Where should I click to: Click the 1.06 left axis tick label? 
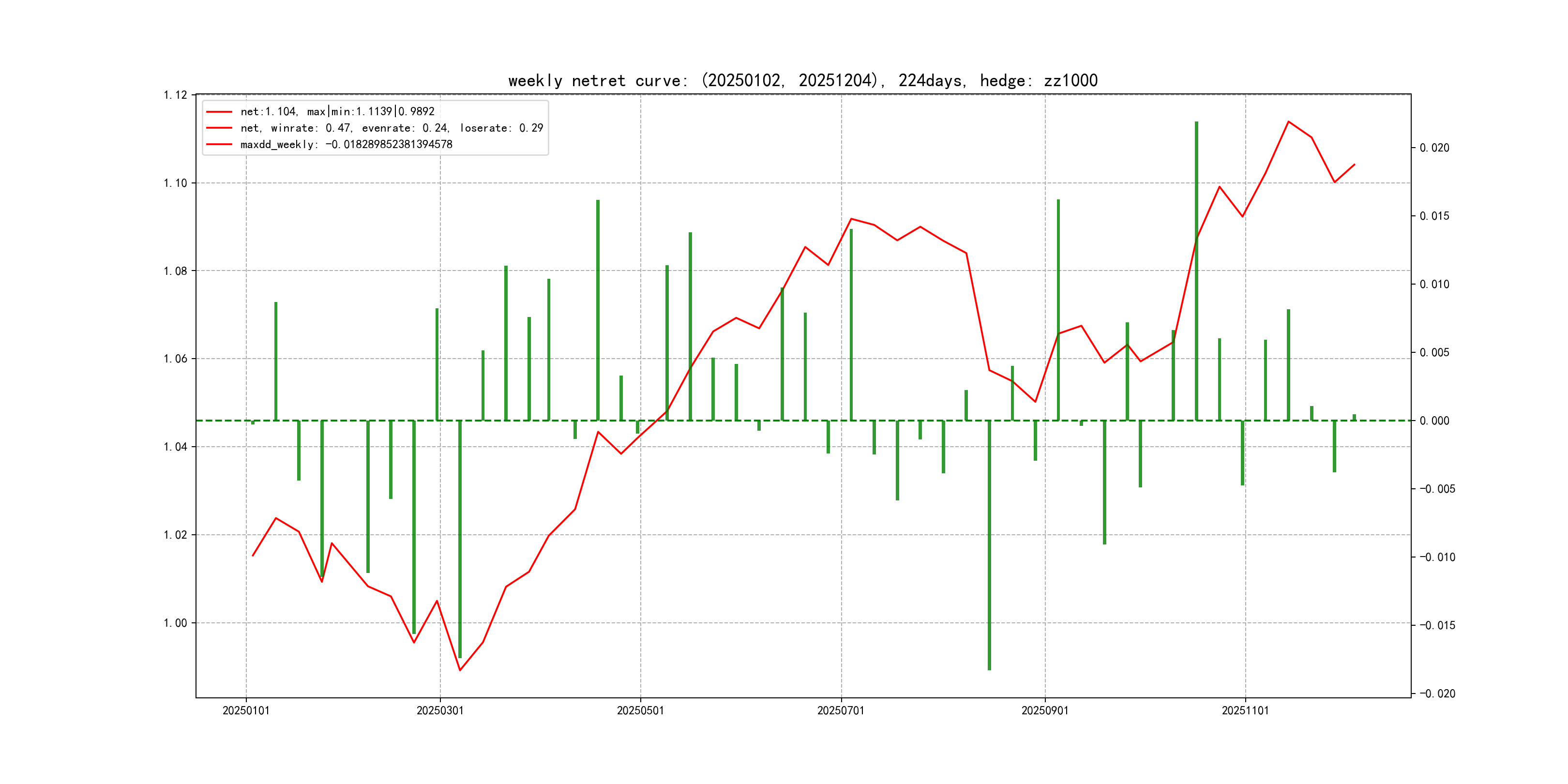175,359
